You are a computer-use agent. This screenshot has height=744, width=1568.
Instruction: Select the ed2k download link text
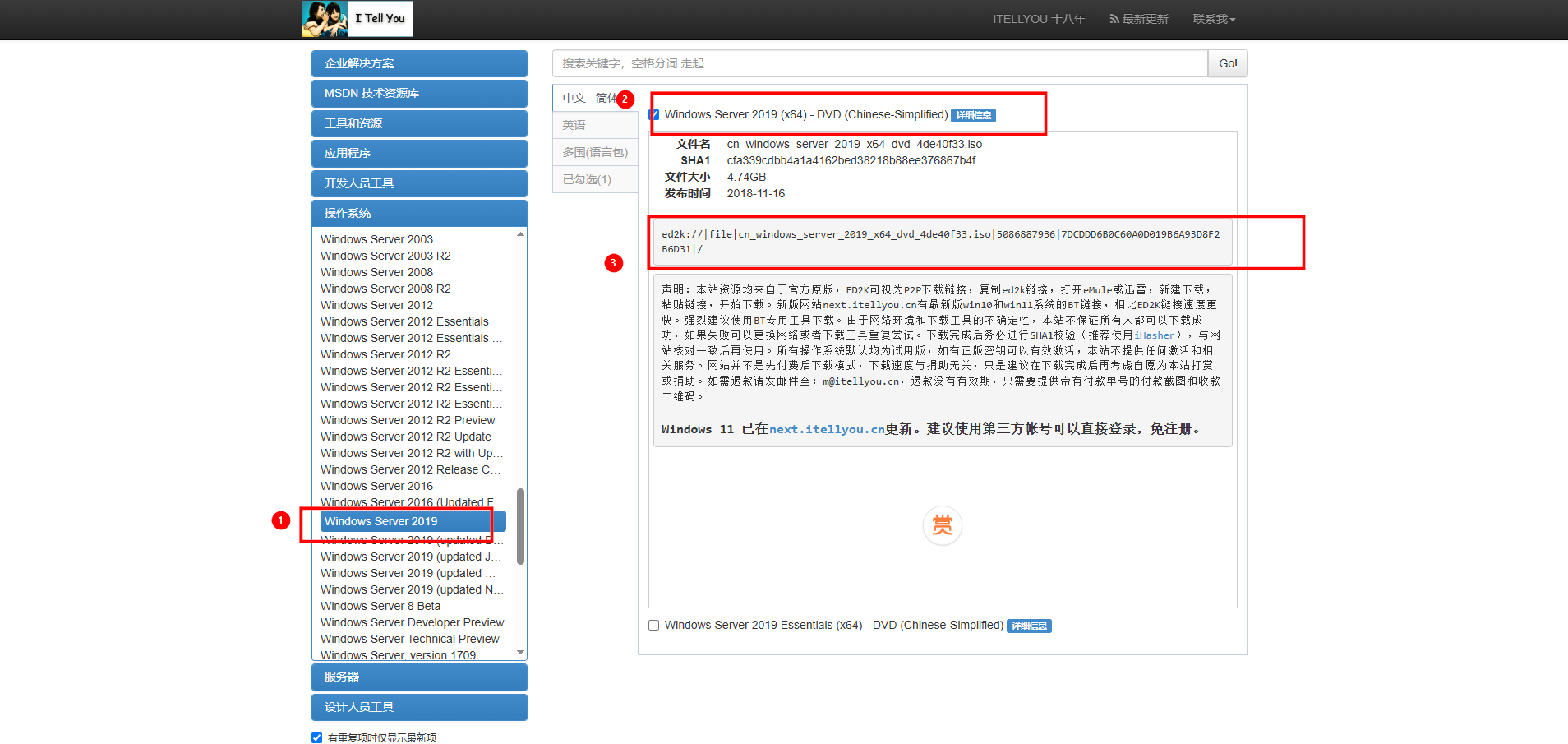coord(942,242)
